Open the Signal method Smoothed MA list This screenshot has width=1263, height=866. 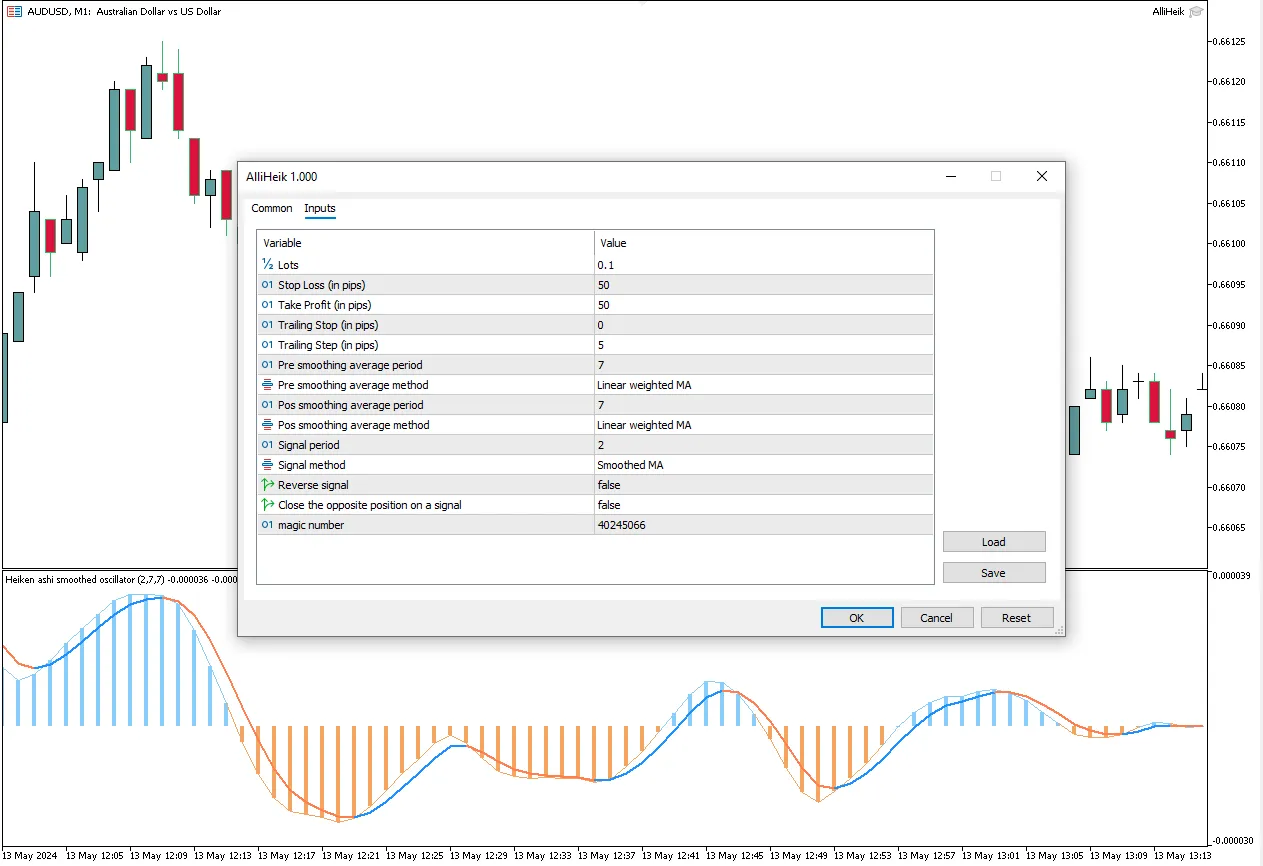763,465
